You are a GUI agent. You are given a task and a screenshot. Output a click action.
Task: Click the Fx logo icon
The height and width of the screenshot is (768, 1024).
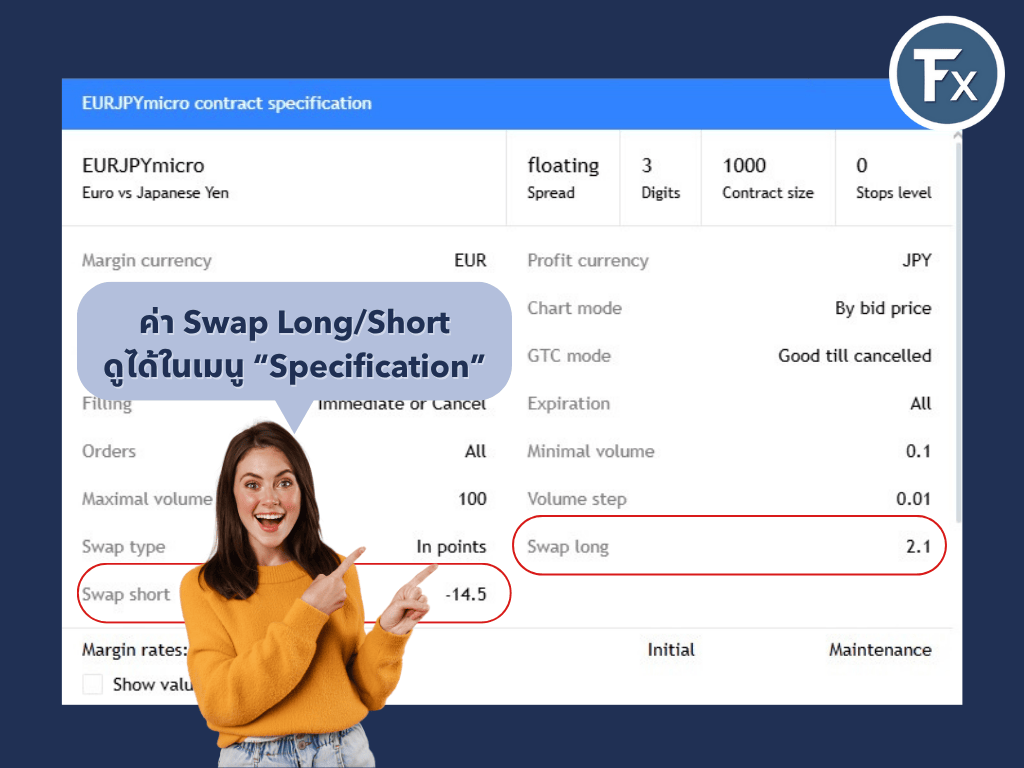(946, 73)
